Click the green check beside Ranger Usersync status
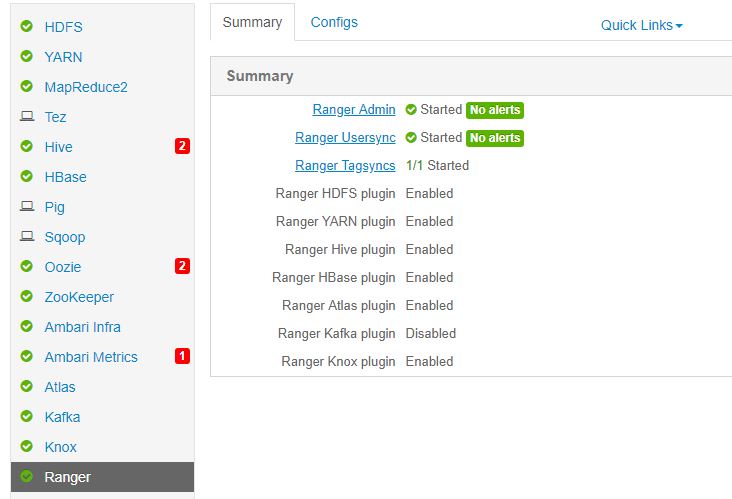The image size is (732, 499). pos(411,138)
